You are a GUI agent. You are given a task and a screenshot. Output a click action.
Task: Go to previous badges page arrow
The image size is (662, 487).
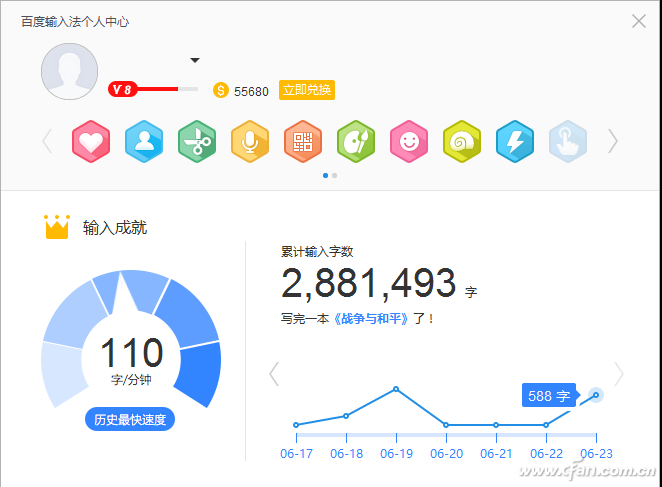(47, 141)
